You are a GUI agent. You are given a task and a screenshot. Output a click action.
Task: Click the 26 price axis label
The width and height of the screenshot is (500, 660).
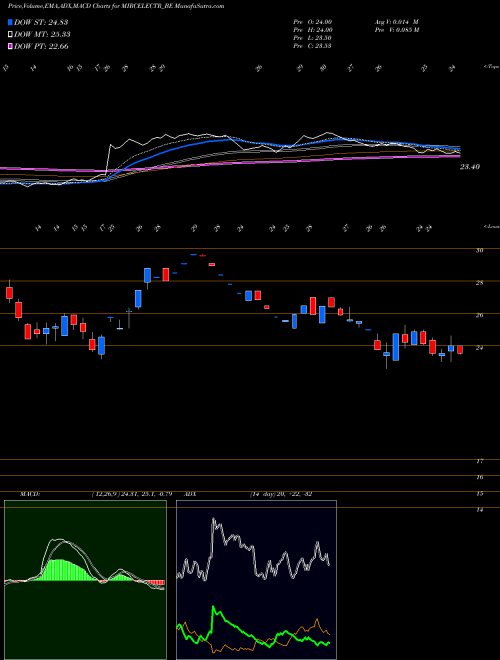coord(479,316)
